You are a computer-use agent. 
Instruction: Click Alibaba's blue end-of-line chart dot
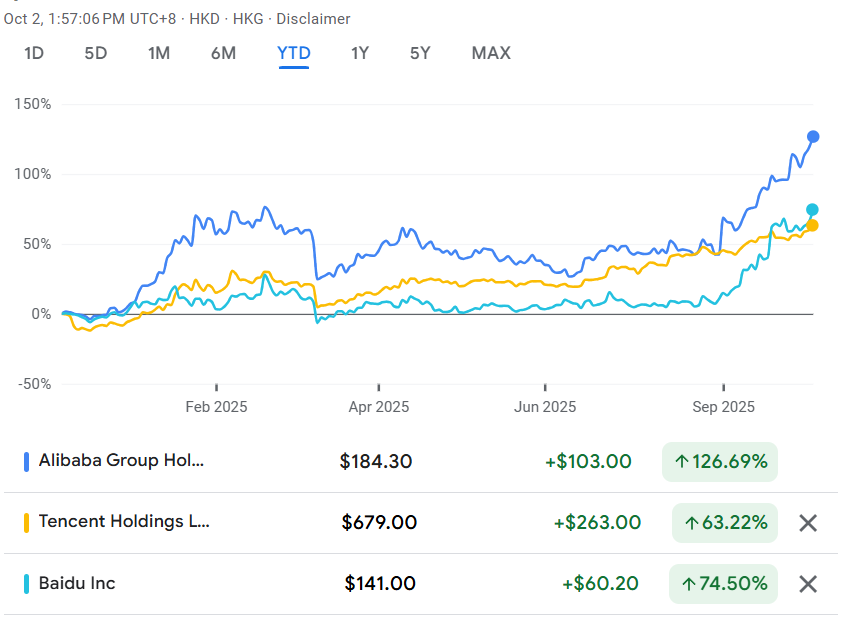coord(813,136)
